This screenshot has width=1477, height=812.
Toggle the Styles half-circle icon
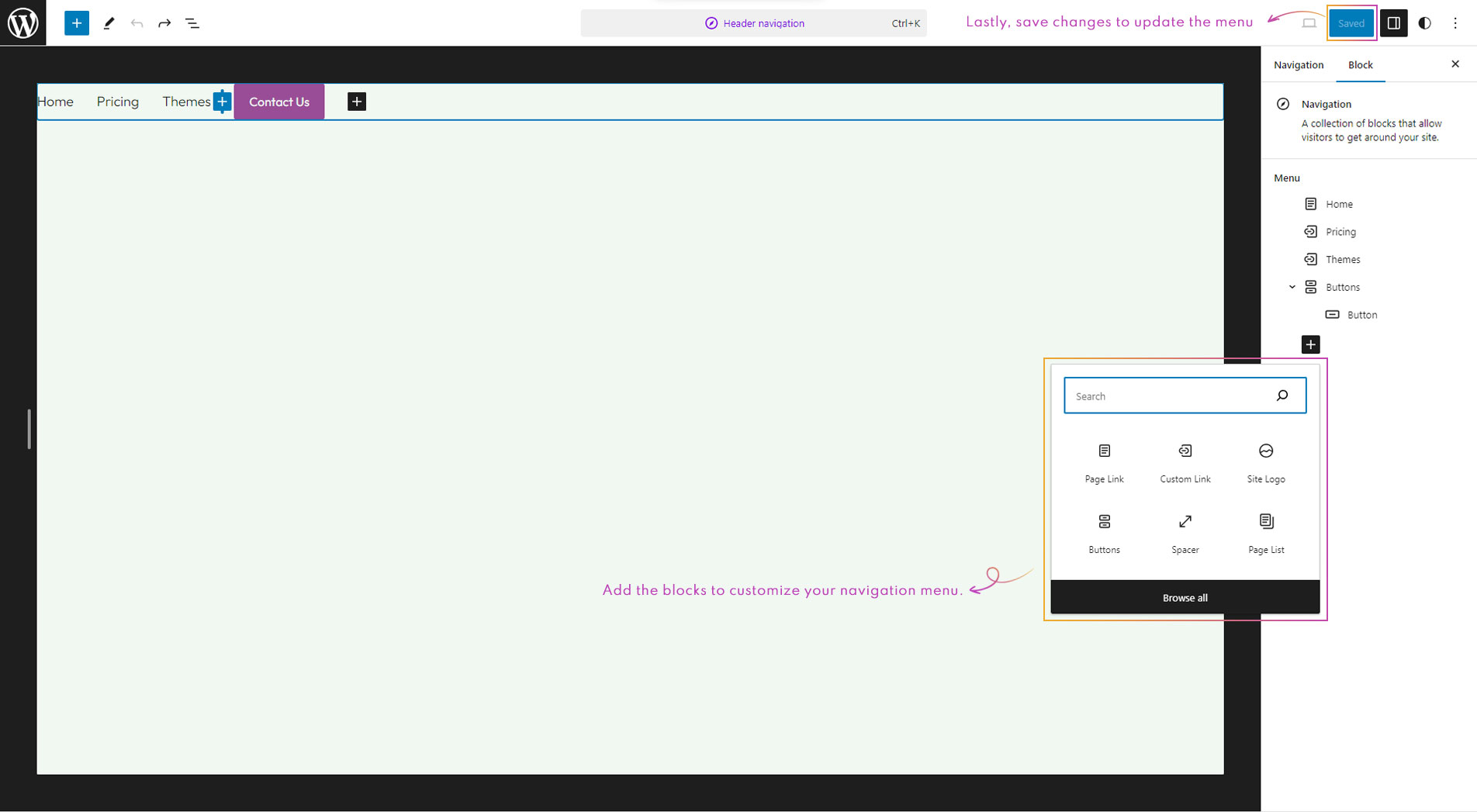(1424, 23)
